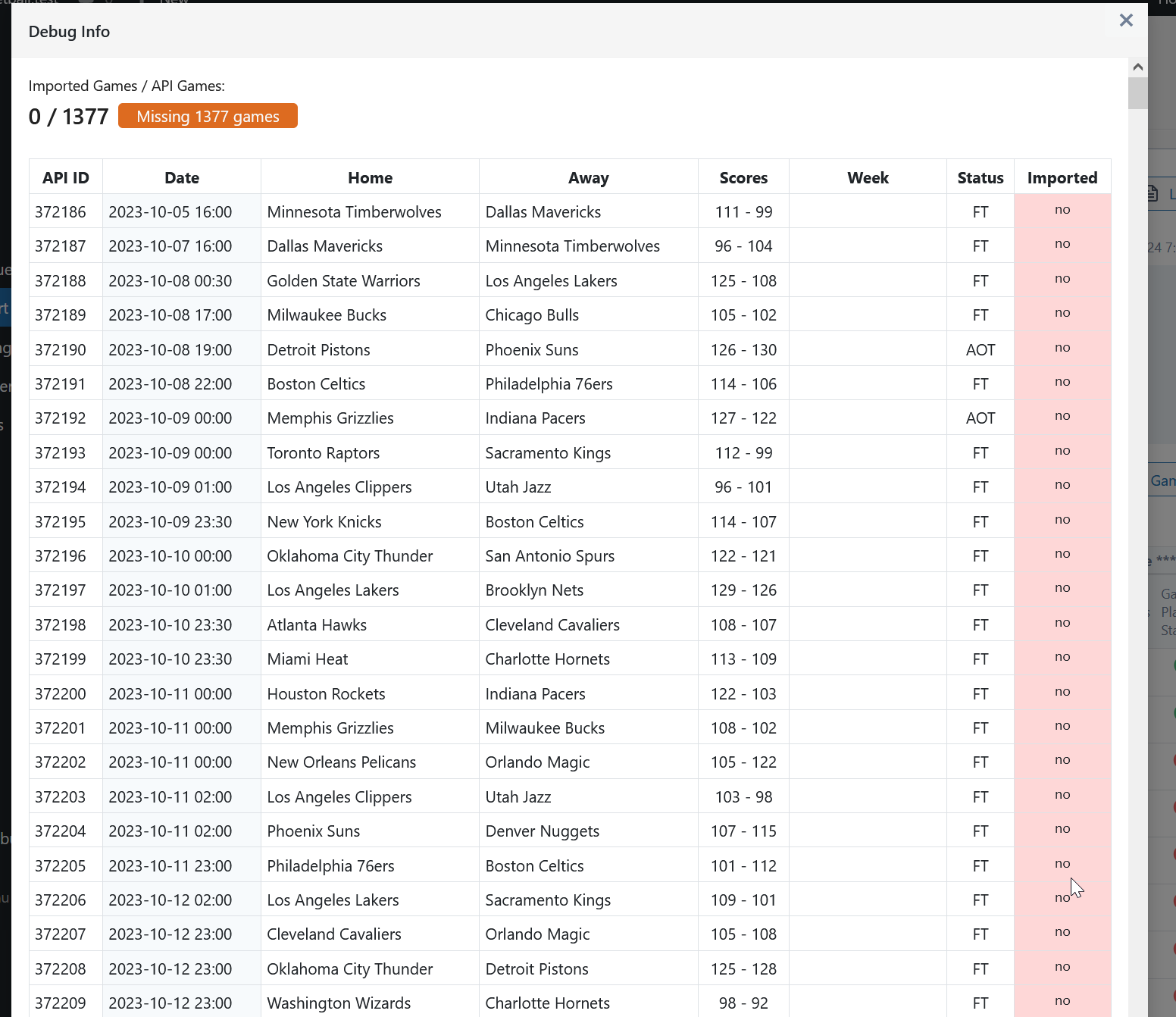Click the Debug Info scrollbar thumb
The image size is (1176, 1017).
[1137, 92]
